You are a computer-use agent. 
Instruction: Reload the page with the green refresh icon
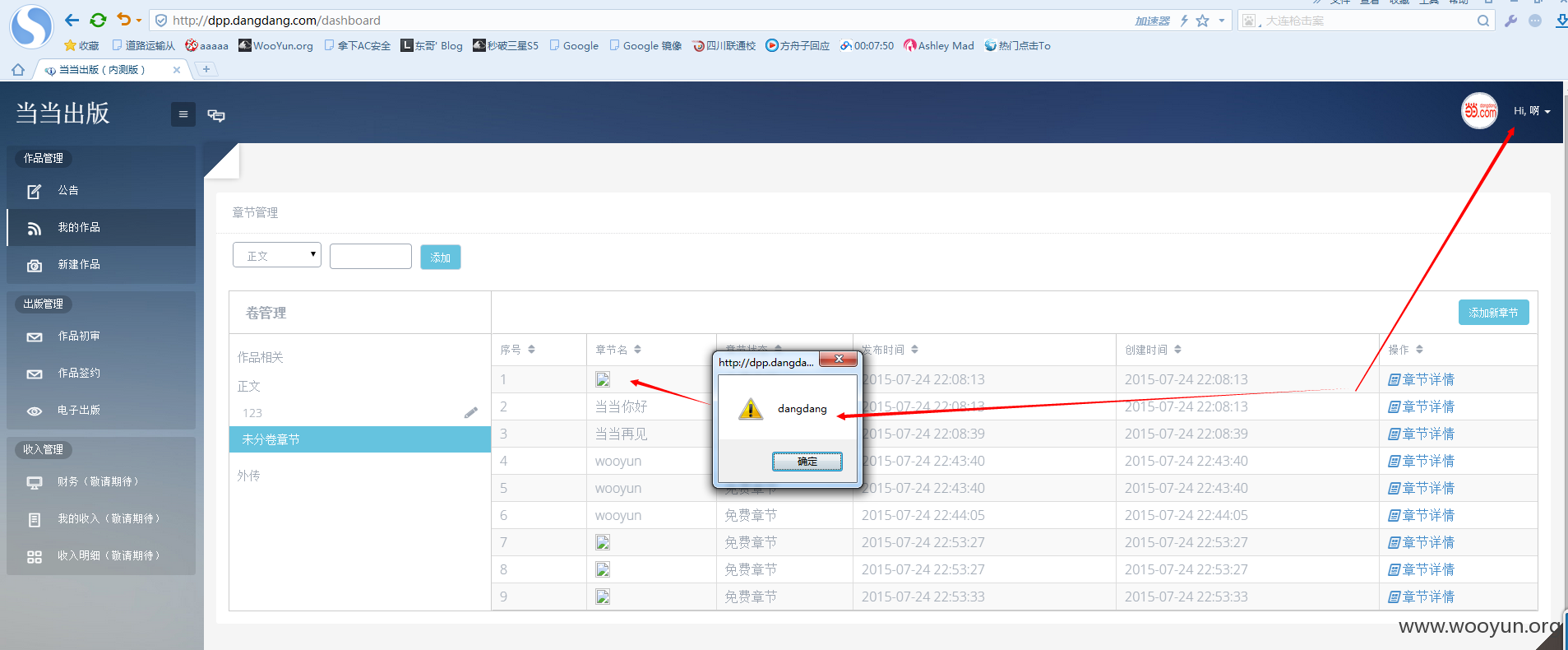coord(98,21)
